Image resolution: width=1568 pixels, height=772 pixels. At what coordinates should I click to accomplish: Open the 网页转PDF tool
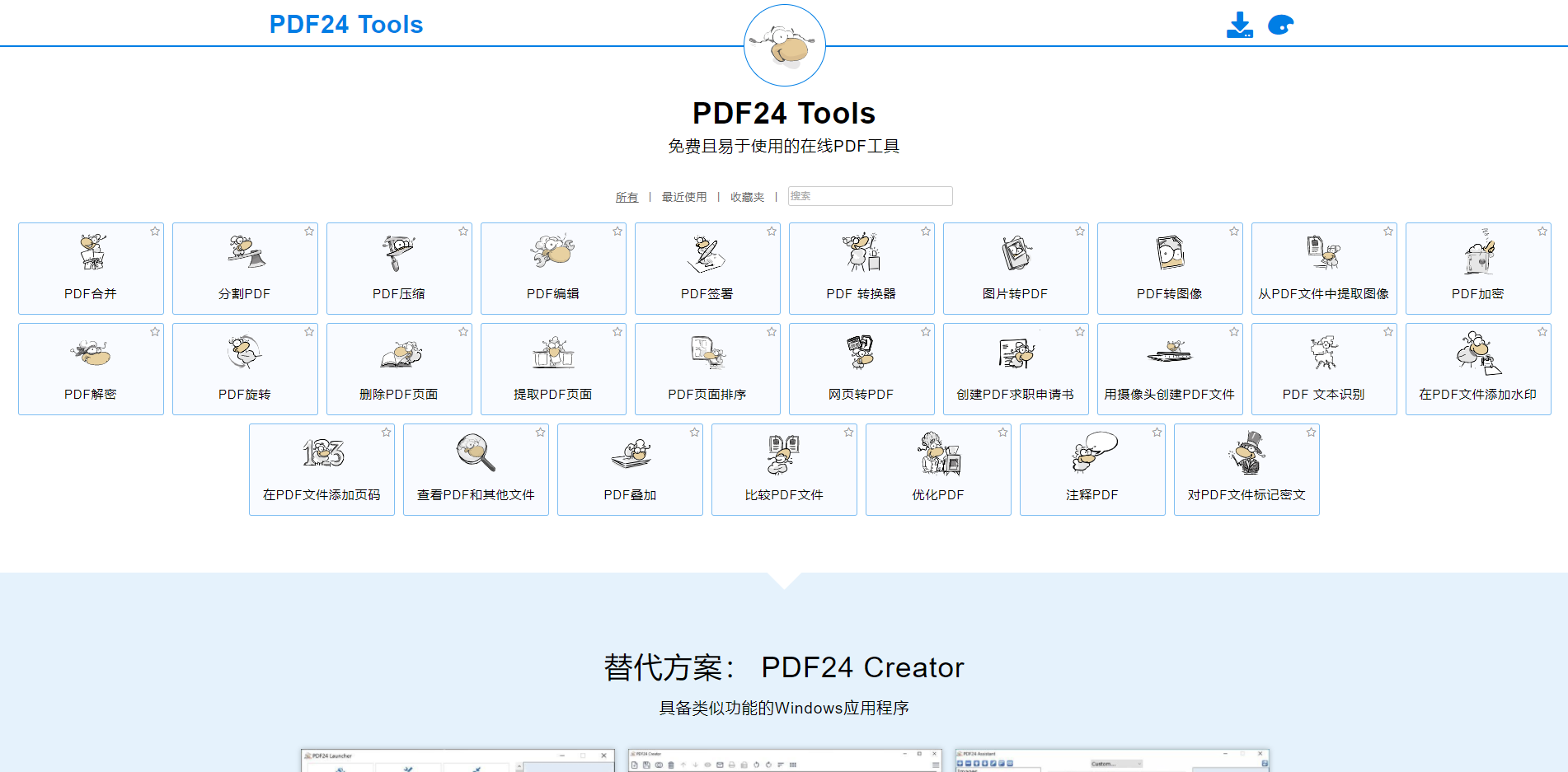(861, 368)
